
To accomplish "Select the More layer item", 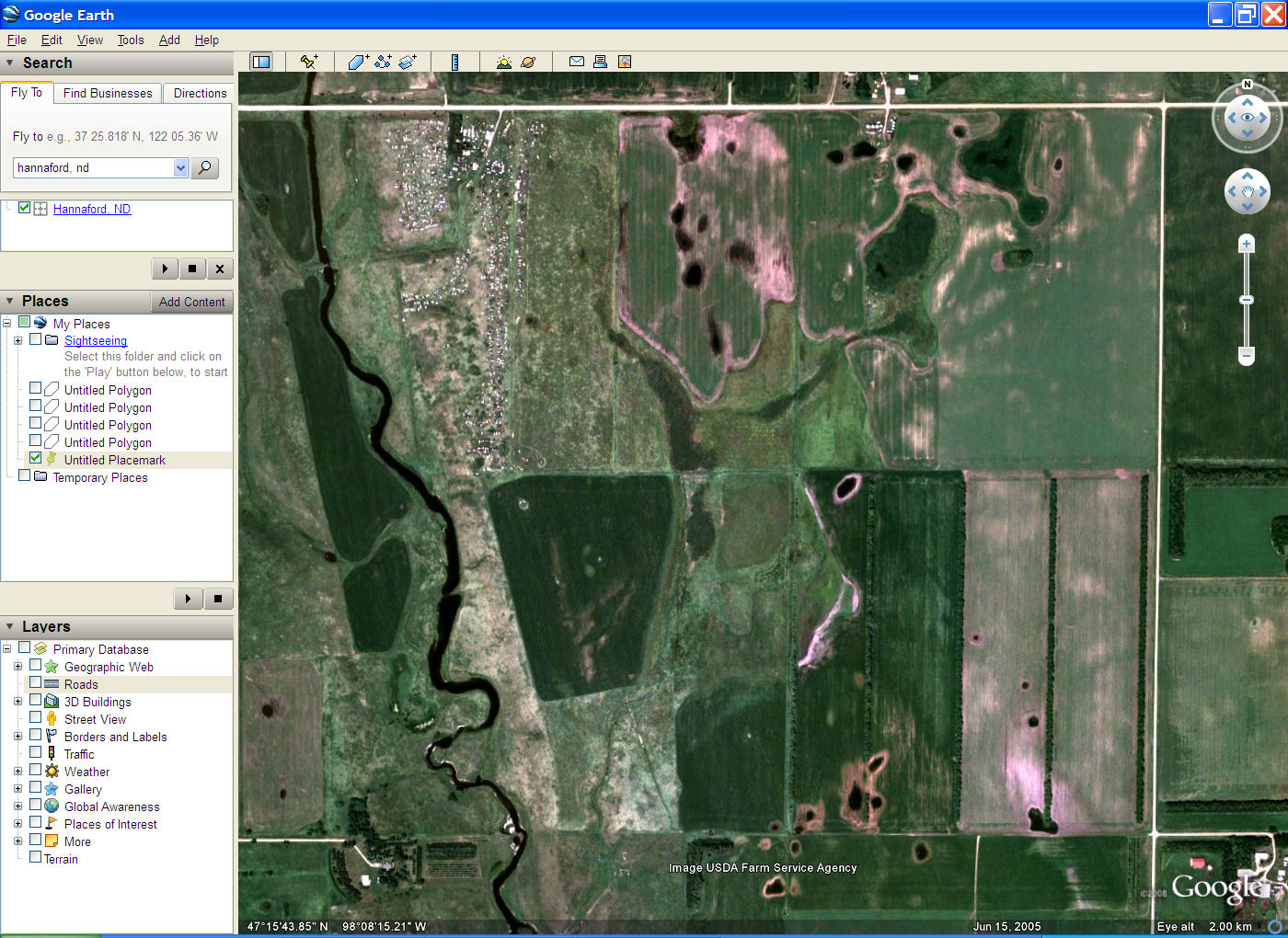I will (x=77, y=841).
